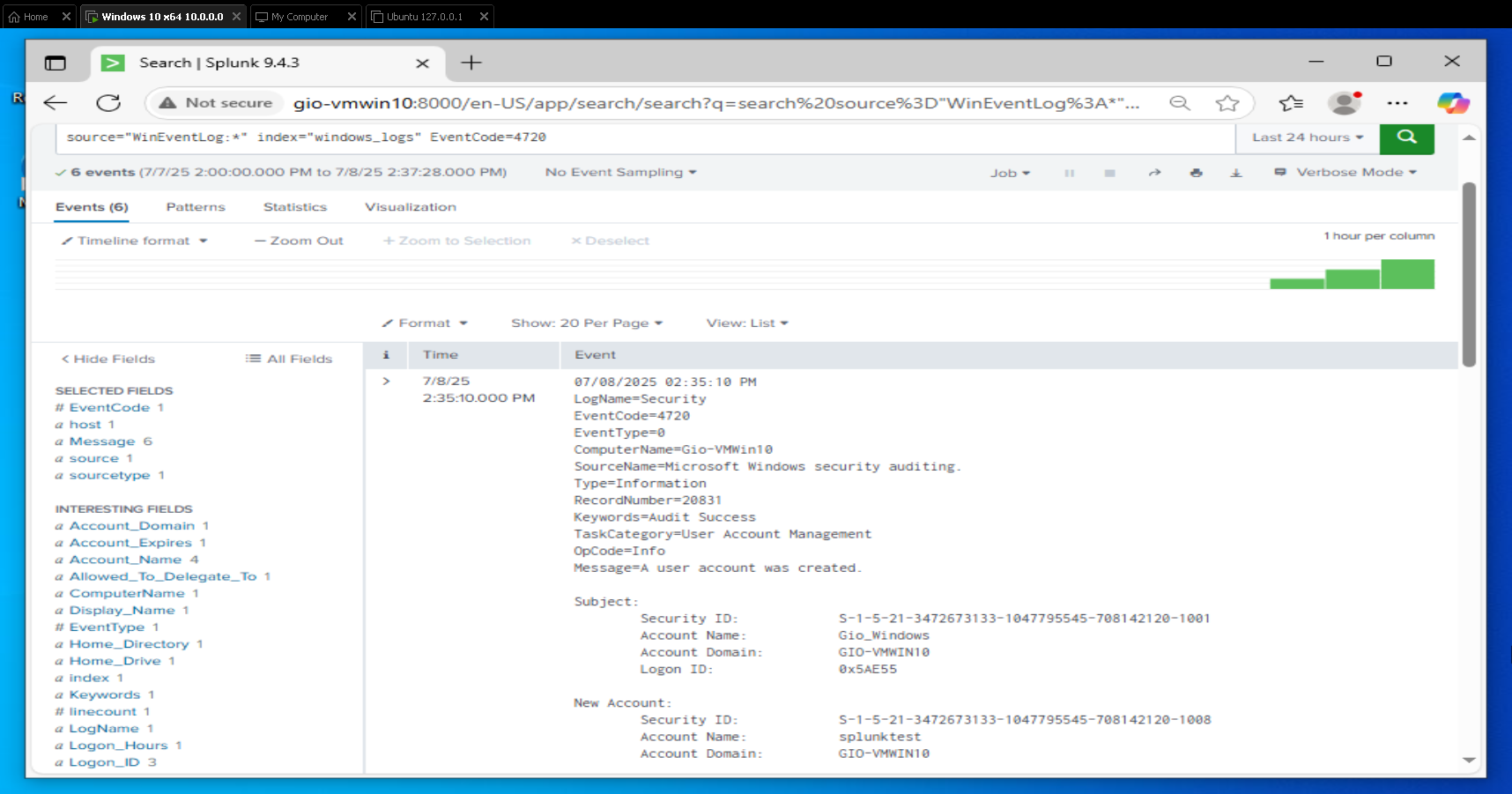Image resolution: width=1512 pixels, height=794 pixels.
Task: Open new browser tab with plus
Action: (x=471, y=63)
